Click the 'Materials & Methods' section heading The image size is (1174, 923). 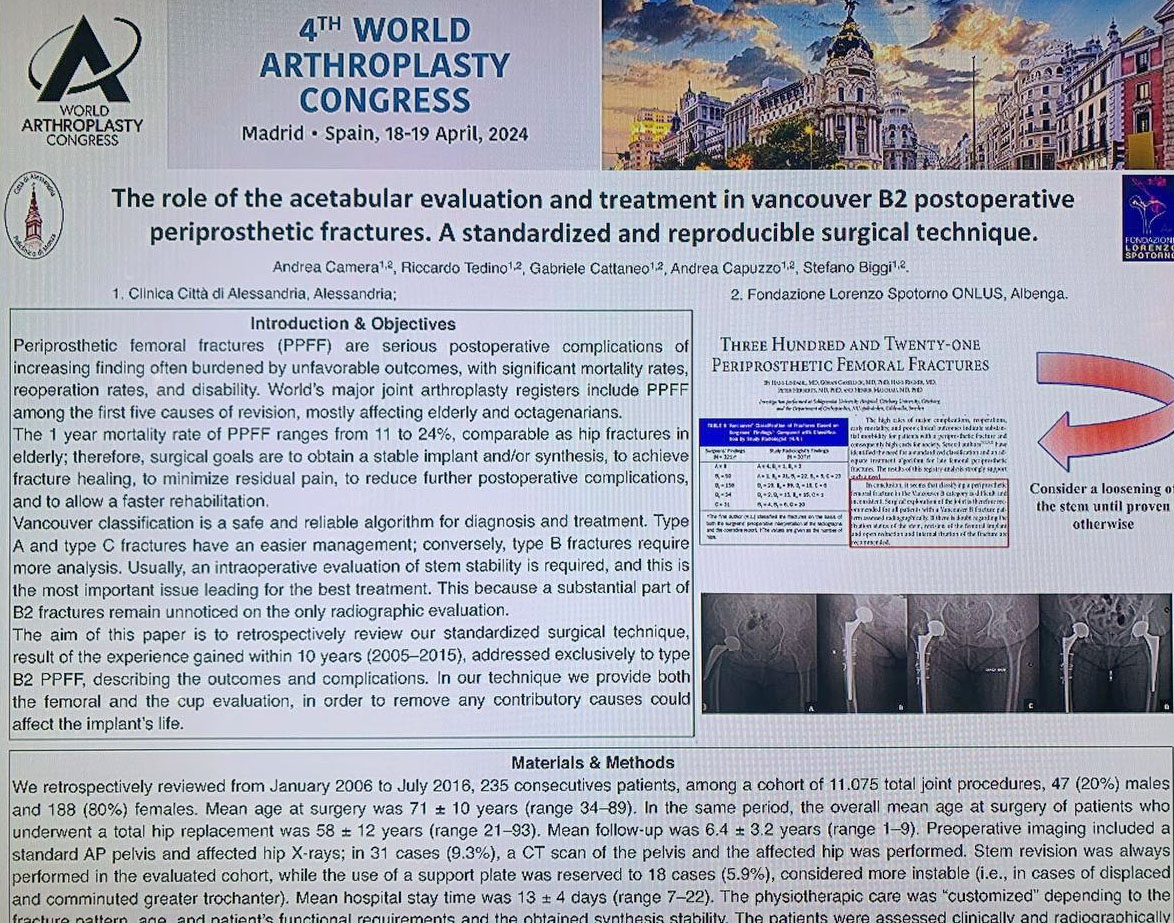click(592, 762)
